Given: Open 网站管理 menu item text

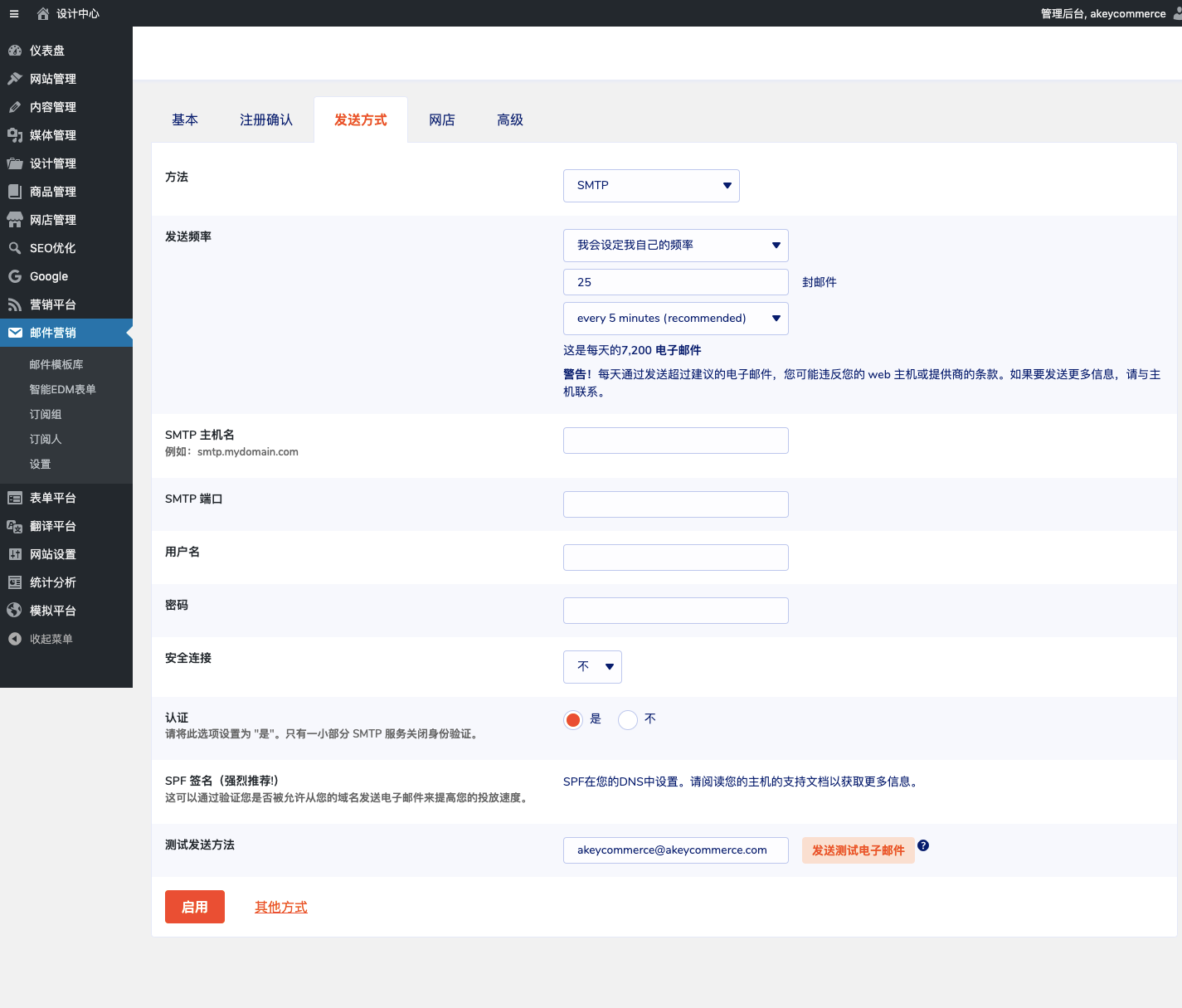Looking at the screenshot, I should pos(53,79).
